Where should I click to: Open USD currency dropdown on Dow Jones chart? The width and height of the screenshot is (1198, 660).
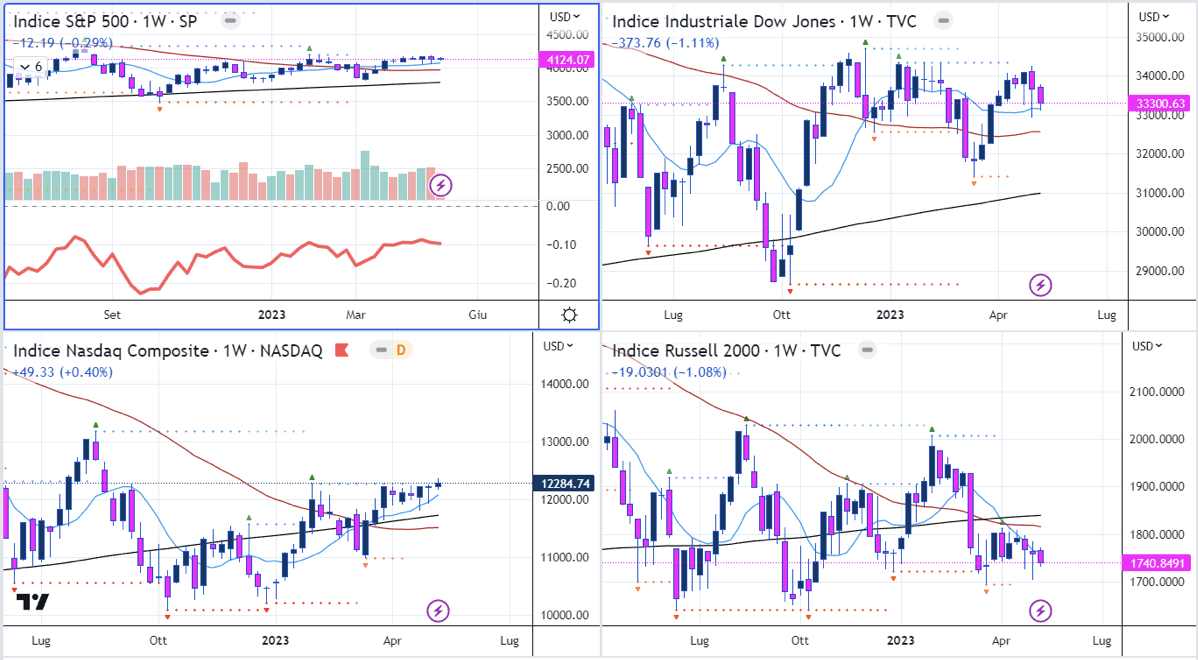(x=1155, y=16)
